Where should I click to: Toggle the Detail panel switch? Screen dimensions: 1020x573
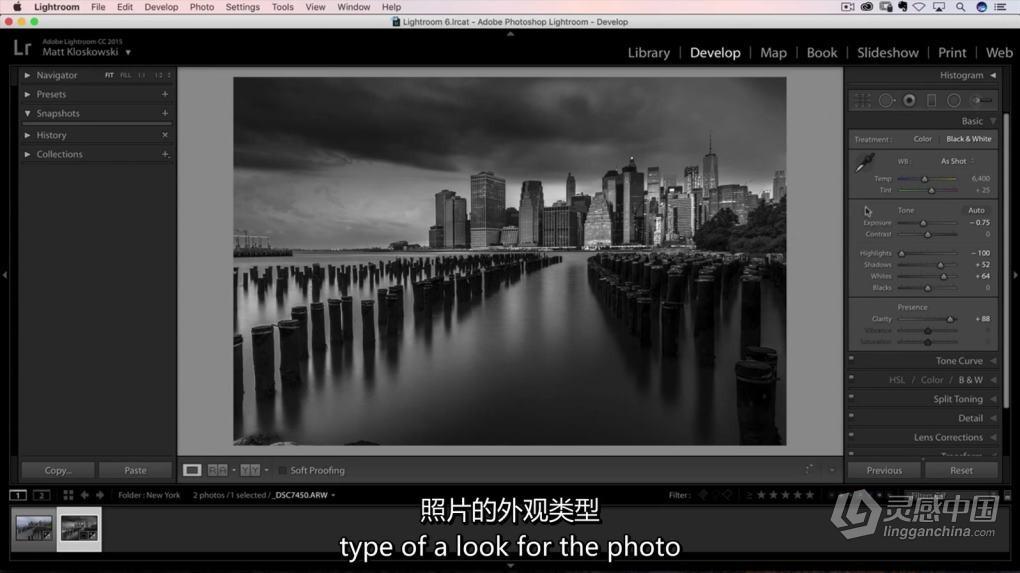[x=852, y=416]
